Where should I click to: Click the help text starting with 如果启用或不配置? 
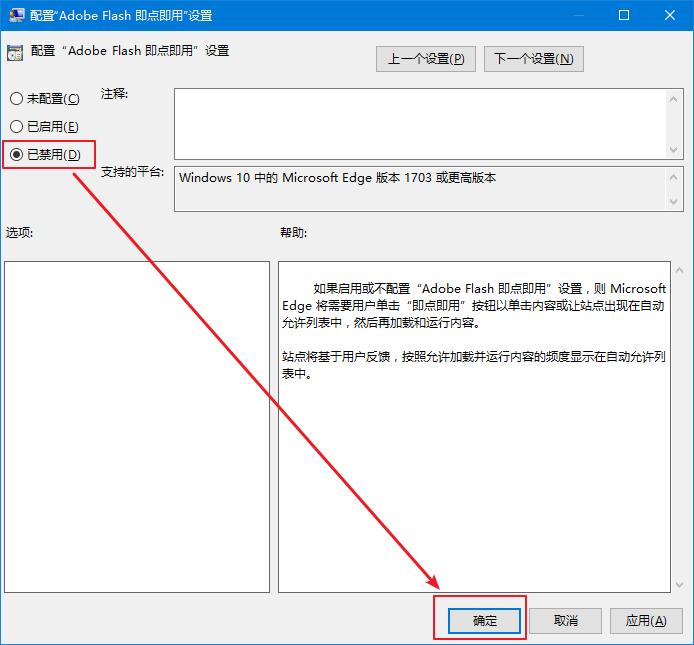click(474, 305)
